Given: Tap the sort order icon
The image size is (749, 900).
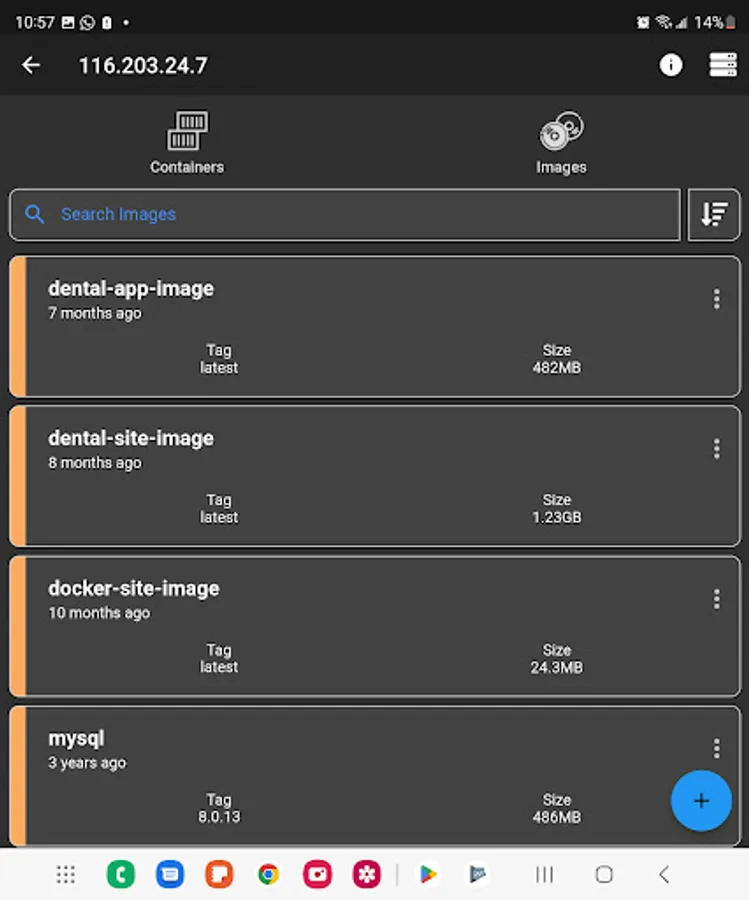Looking at the screenshot, I should 714,214.
